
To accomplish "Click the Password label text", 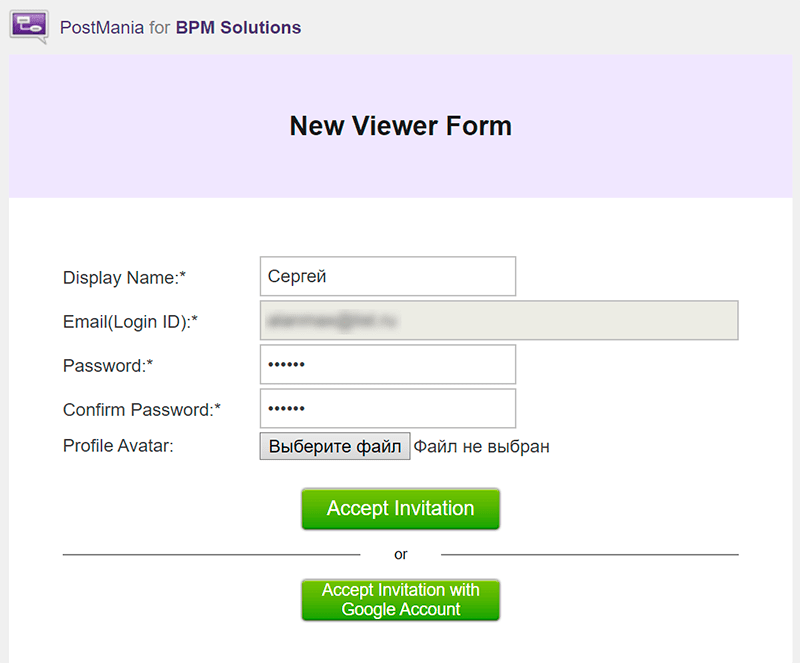I will [x=107, y=366].
